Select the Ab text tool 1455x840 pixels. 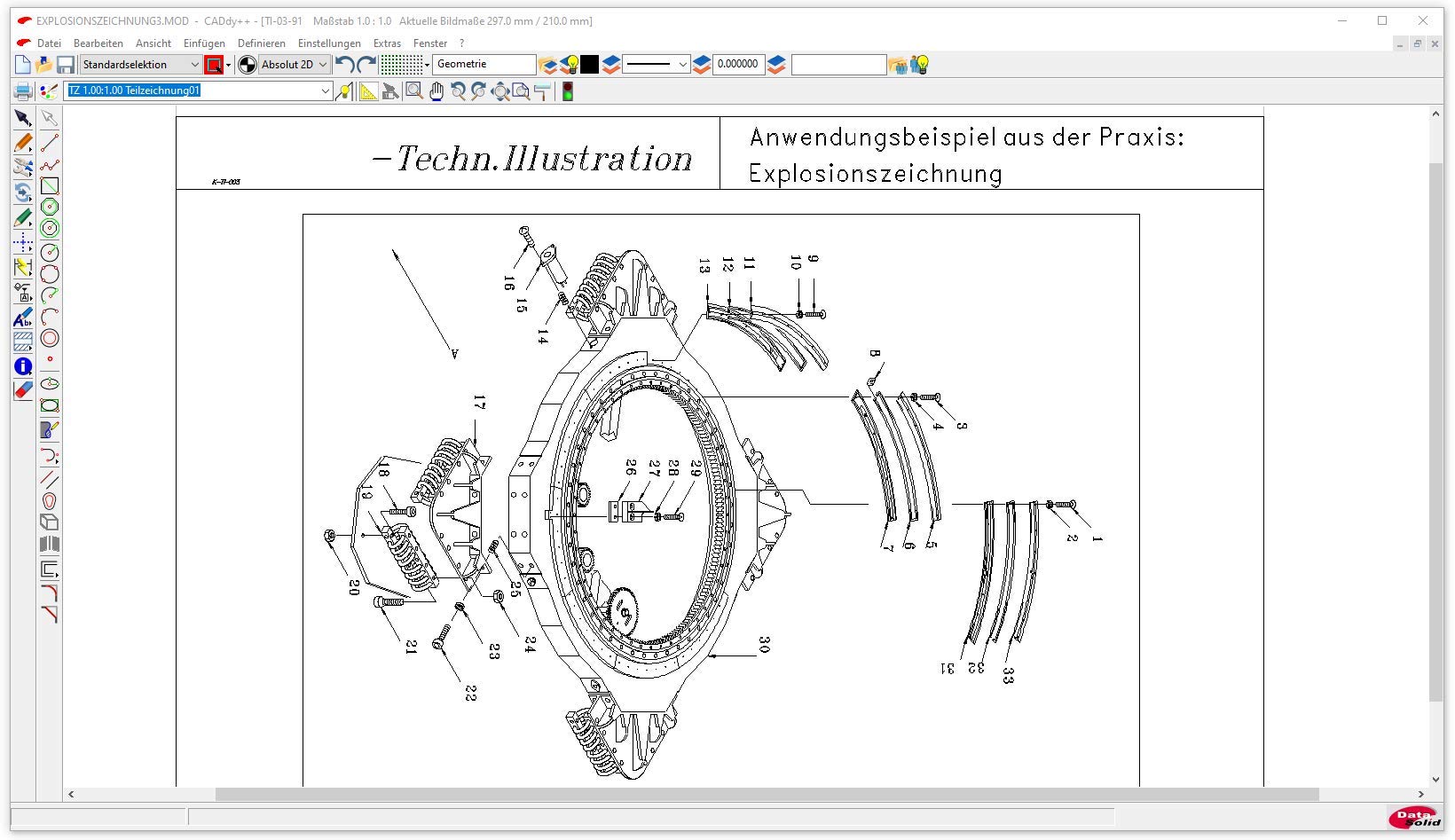pyautogui.click(x=23, y=317)
